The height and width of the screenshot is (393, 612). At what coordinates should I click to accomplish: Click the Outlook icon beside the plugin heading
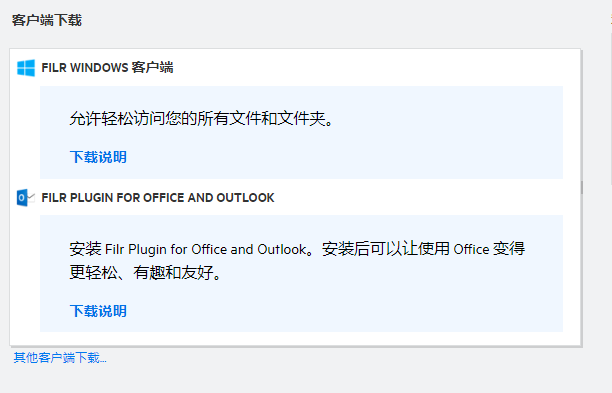point(25,197)
